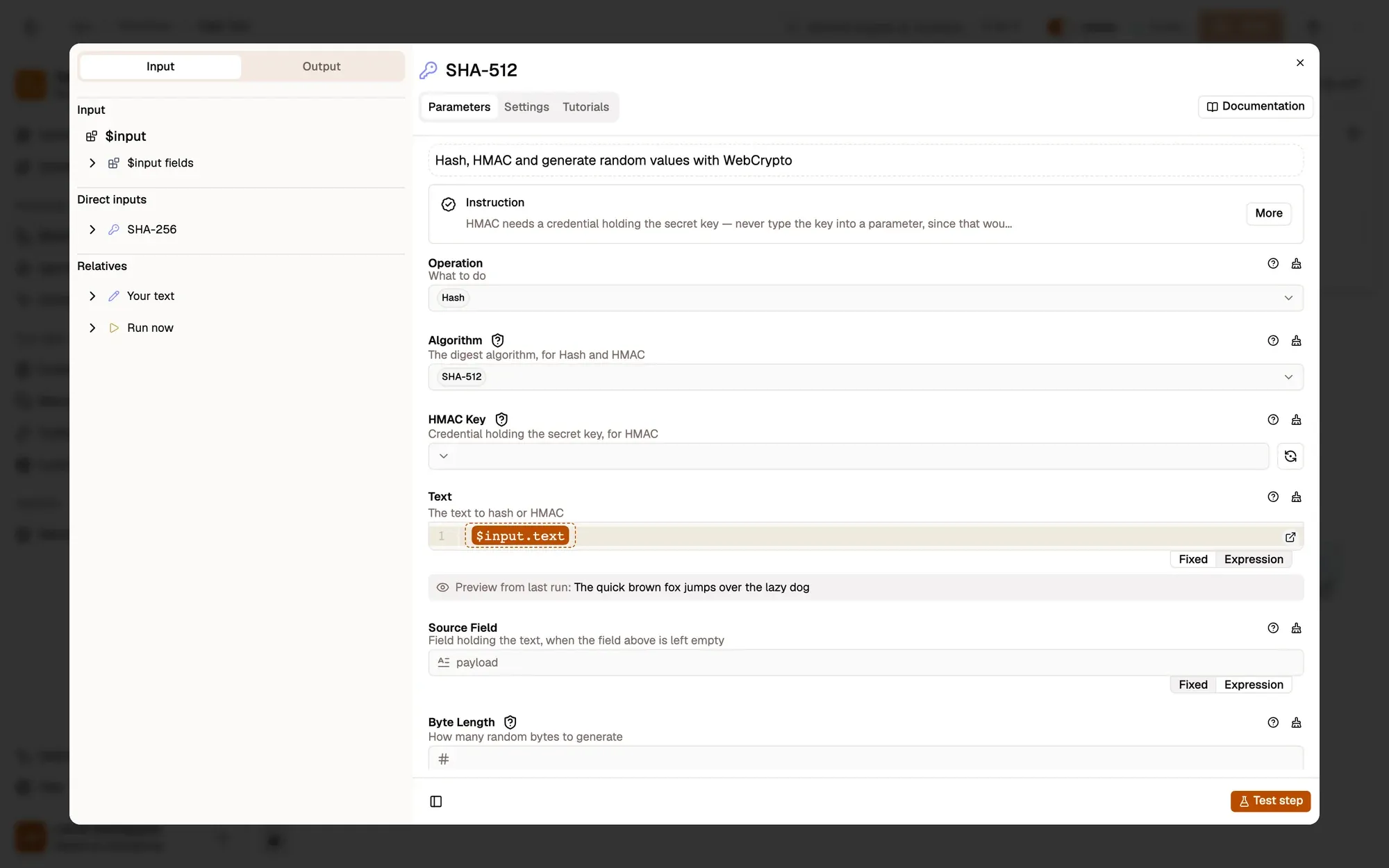Click the pin icon beside Source Field

(1296, 628)
